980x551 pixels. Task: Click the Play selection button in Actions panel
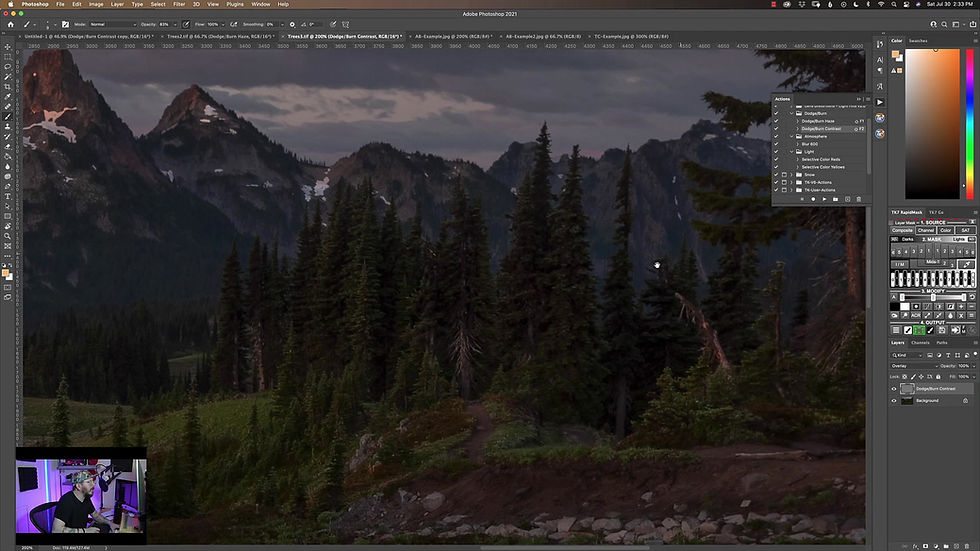824,199
